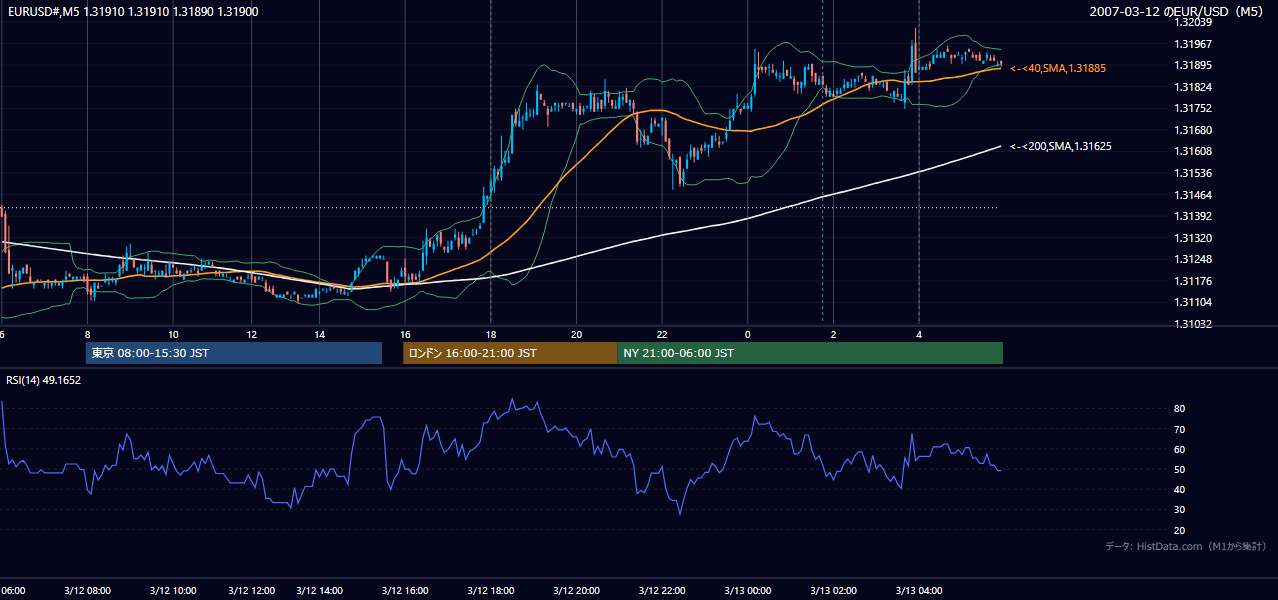
Task: Click the 東京 08:00-15:30 JST session bar
Action: [234, 353]
